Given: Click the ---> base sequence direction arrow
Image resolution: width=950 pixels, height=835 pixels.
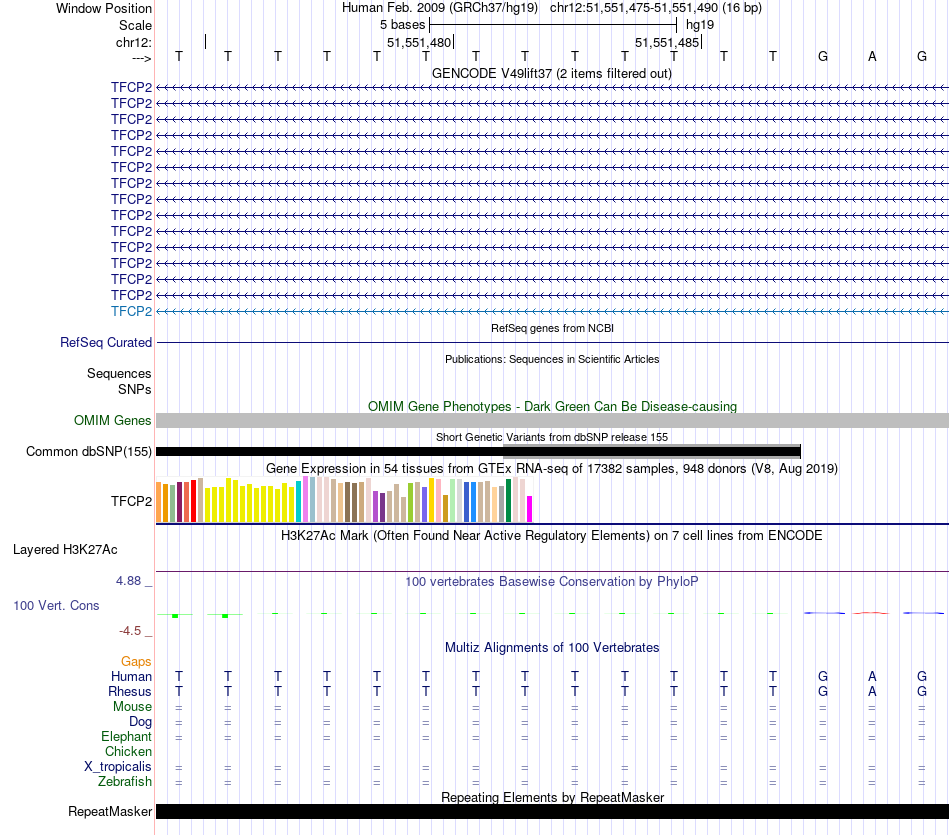Looking at the screenshot, I should [141, 58].
